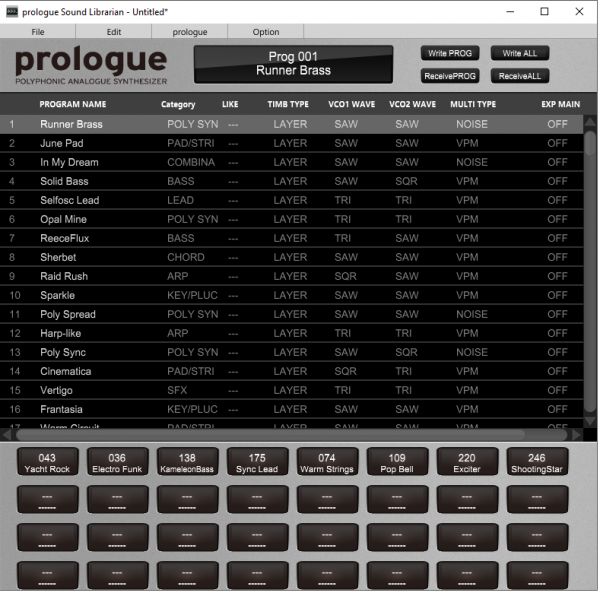Screen dimensions: 600x593
Task: Click the scroll up arrow of program list
Action: (x=590, y=122)
